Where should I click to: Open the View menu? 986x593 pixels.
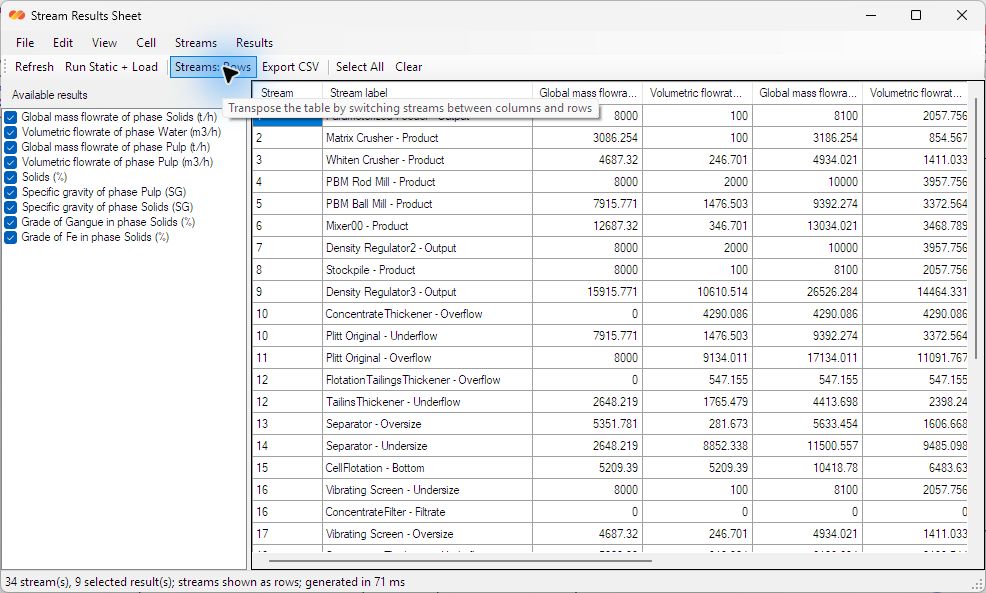(x=104, y=43)
